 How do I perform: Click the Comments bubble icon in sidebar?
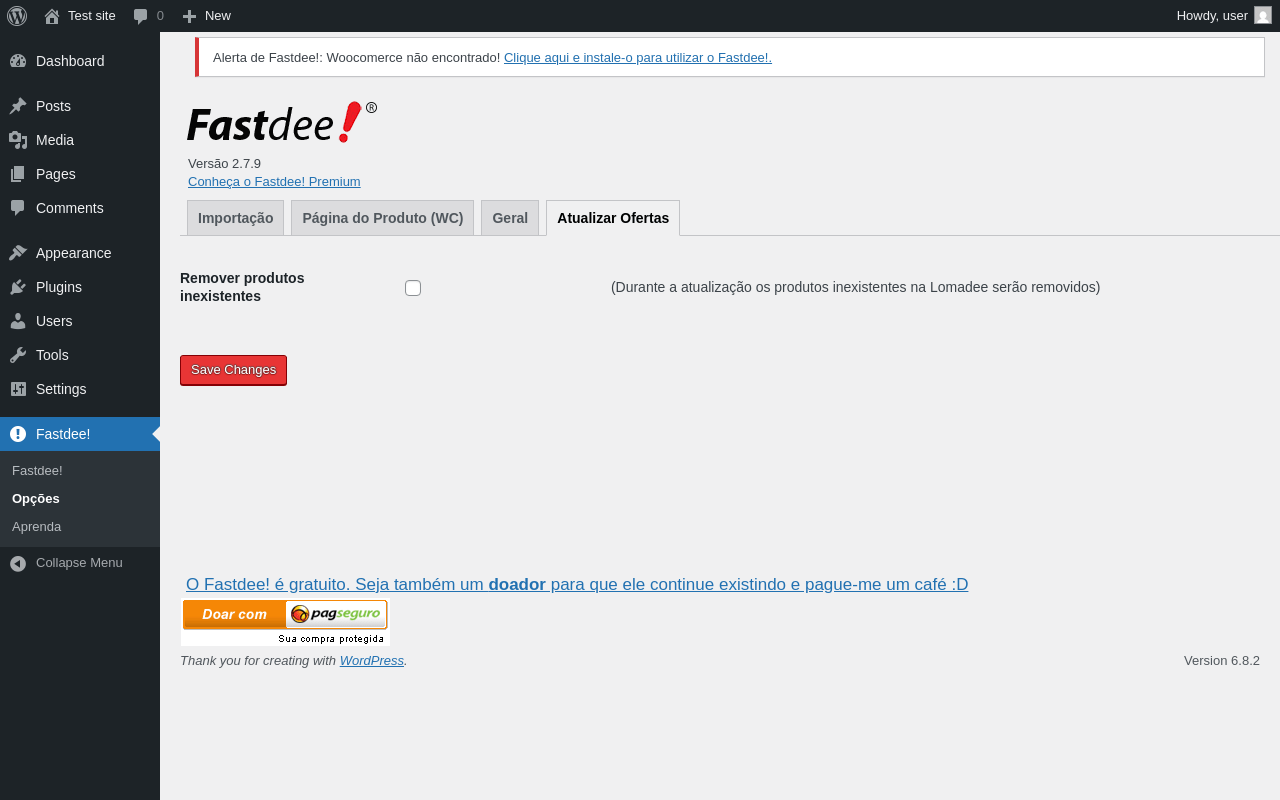18,208
